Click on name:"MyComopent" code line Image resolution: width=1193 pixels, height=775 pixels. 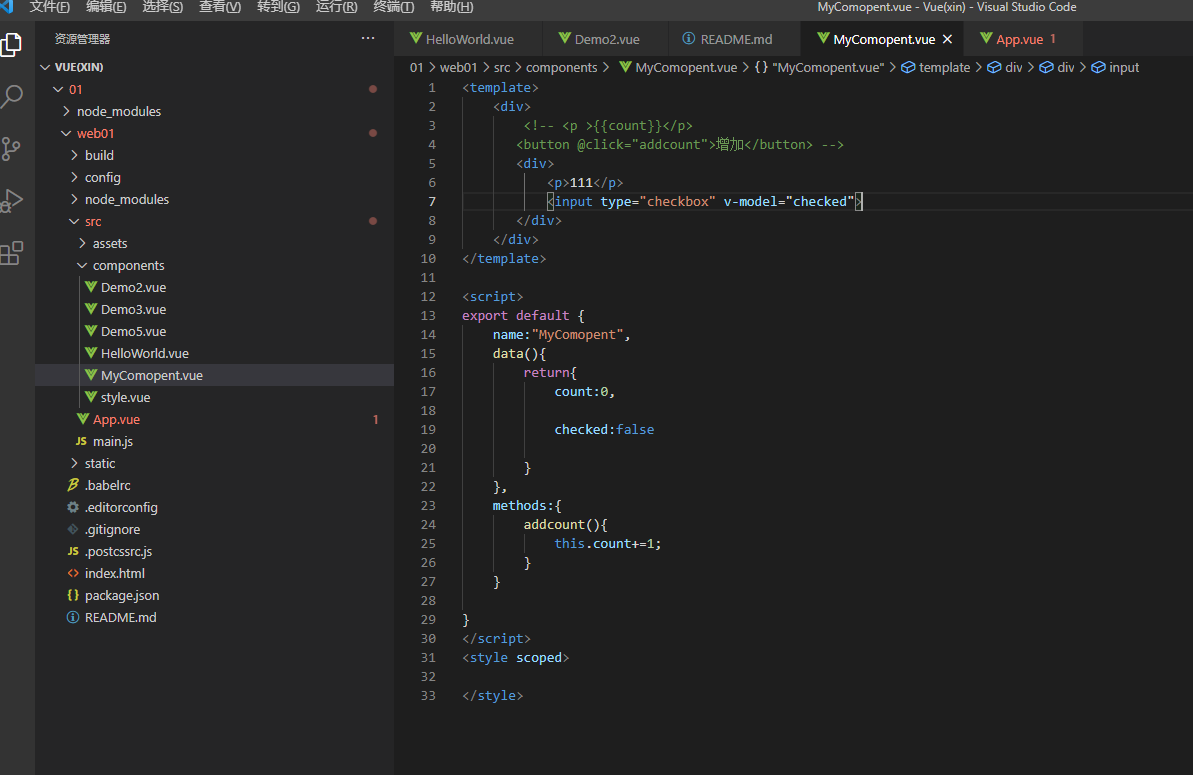point(562,335)
